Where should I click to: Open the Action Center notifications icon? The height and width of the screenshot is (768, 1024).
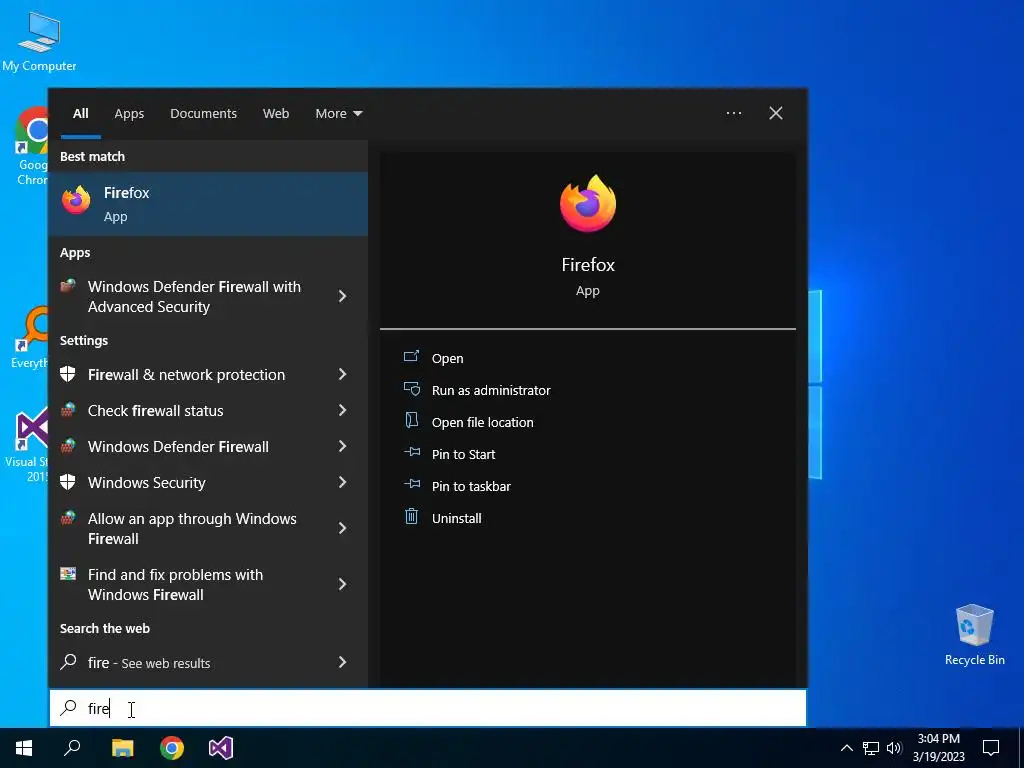click(991, 748)
